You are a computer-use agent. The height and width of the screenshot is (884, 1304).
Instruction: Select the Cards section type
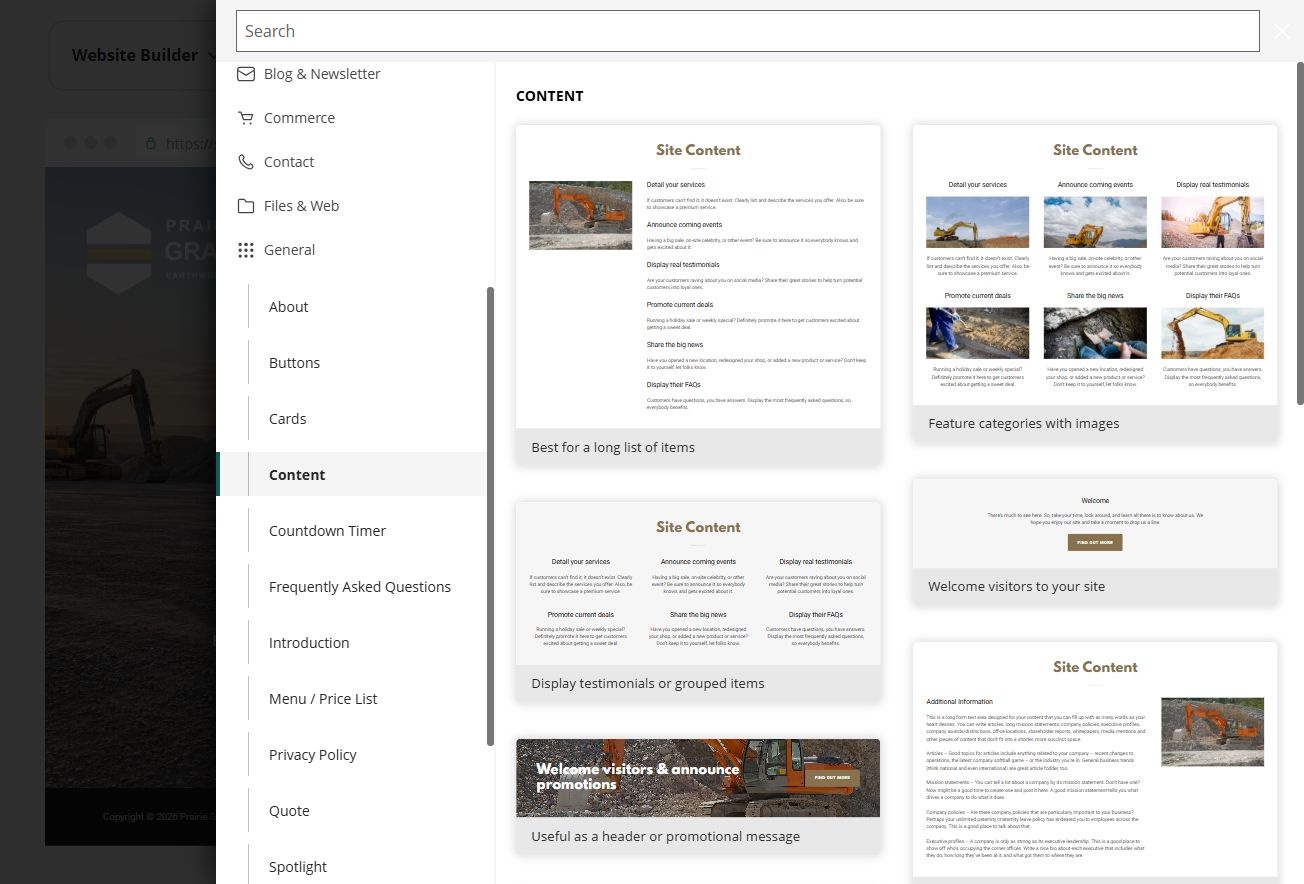(x=287, y=419)
